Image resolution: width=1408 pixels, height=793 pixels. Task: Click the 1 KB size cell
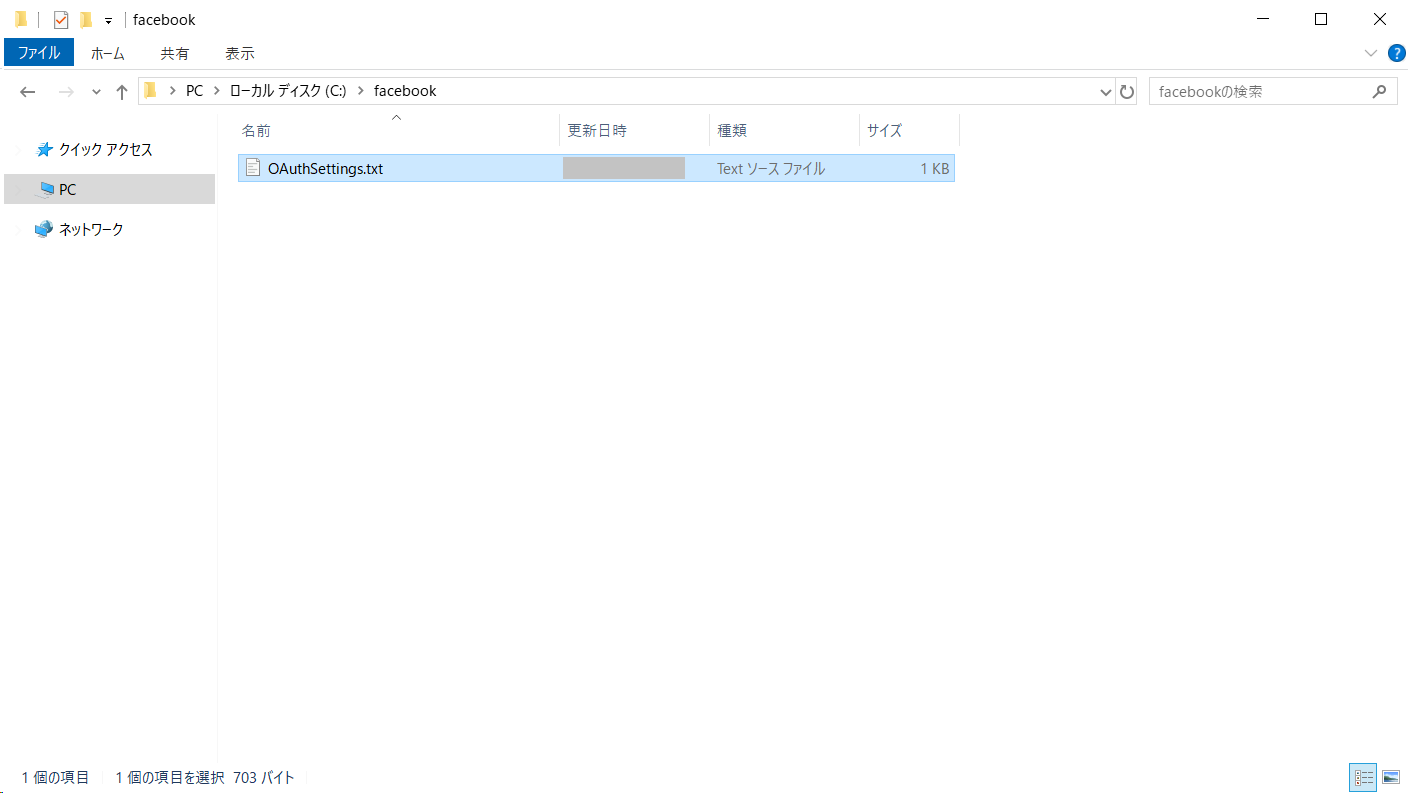[934, 169]
